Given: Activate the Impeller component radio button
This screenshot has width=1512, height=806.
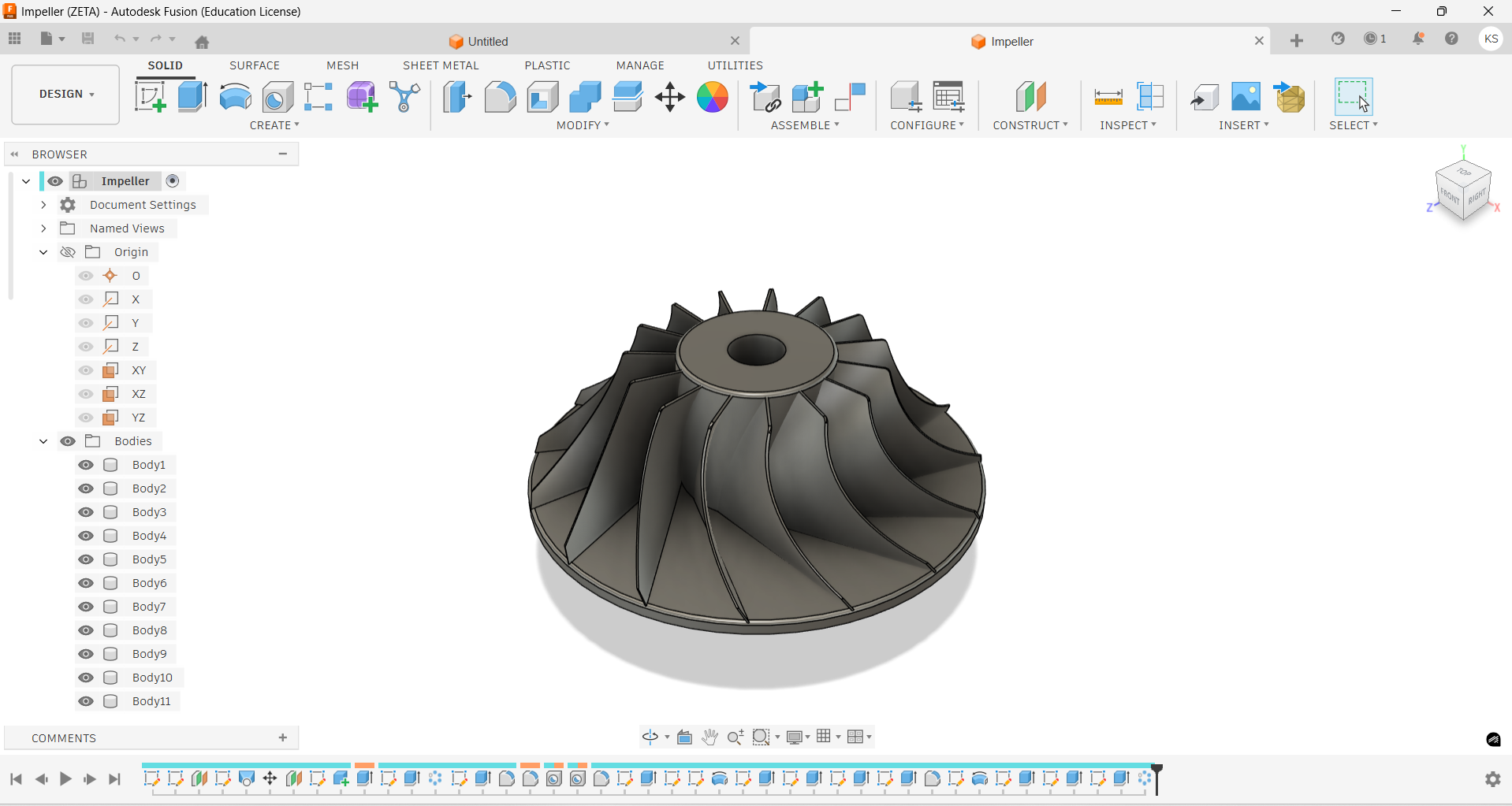Looking at the screenshot, I should pyautogui.click(x=173, y=181).
